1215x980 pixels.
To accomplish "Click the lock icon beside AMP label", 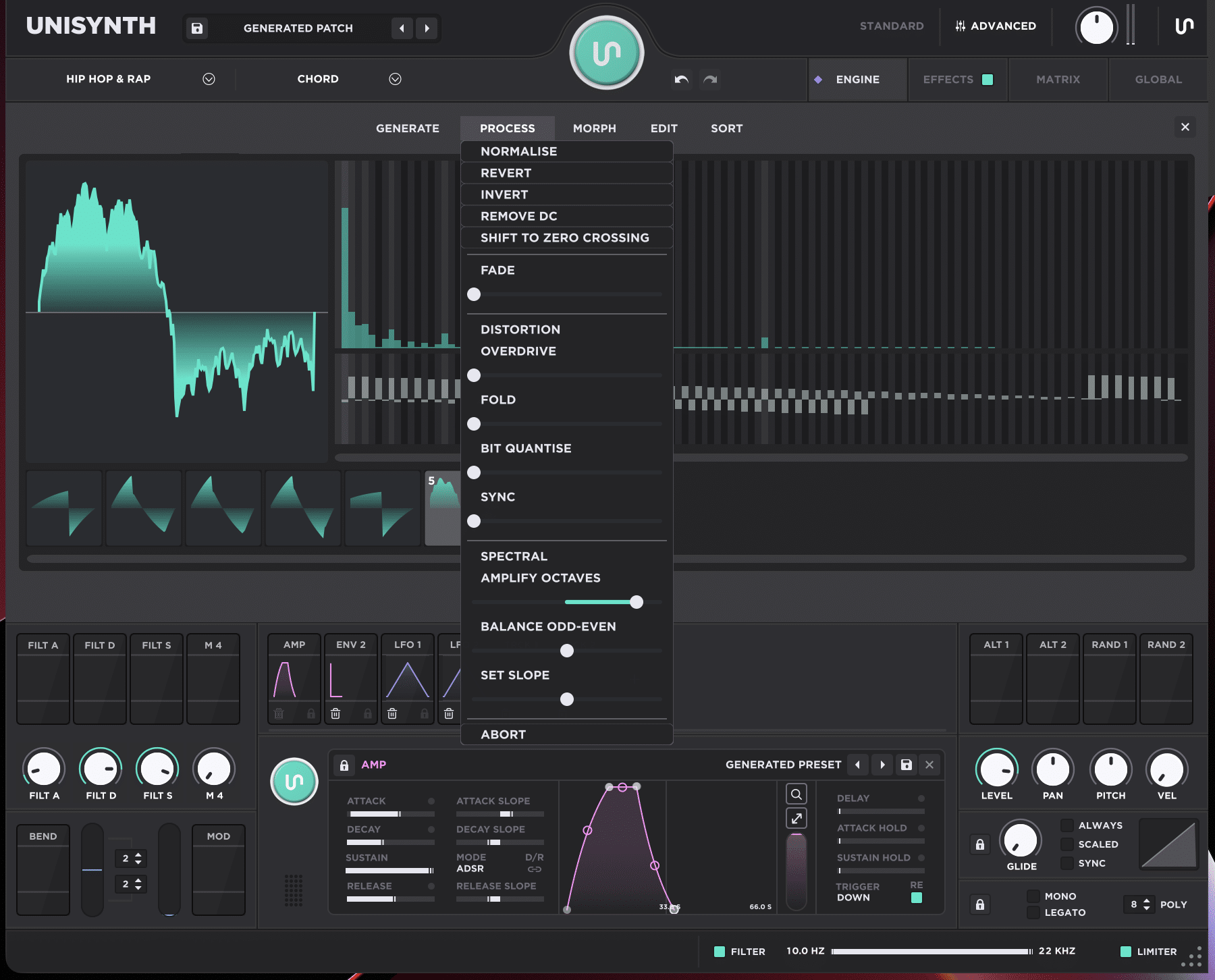I will 344,765.
